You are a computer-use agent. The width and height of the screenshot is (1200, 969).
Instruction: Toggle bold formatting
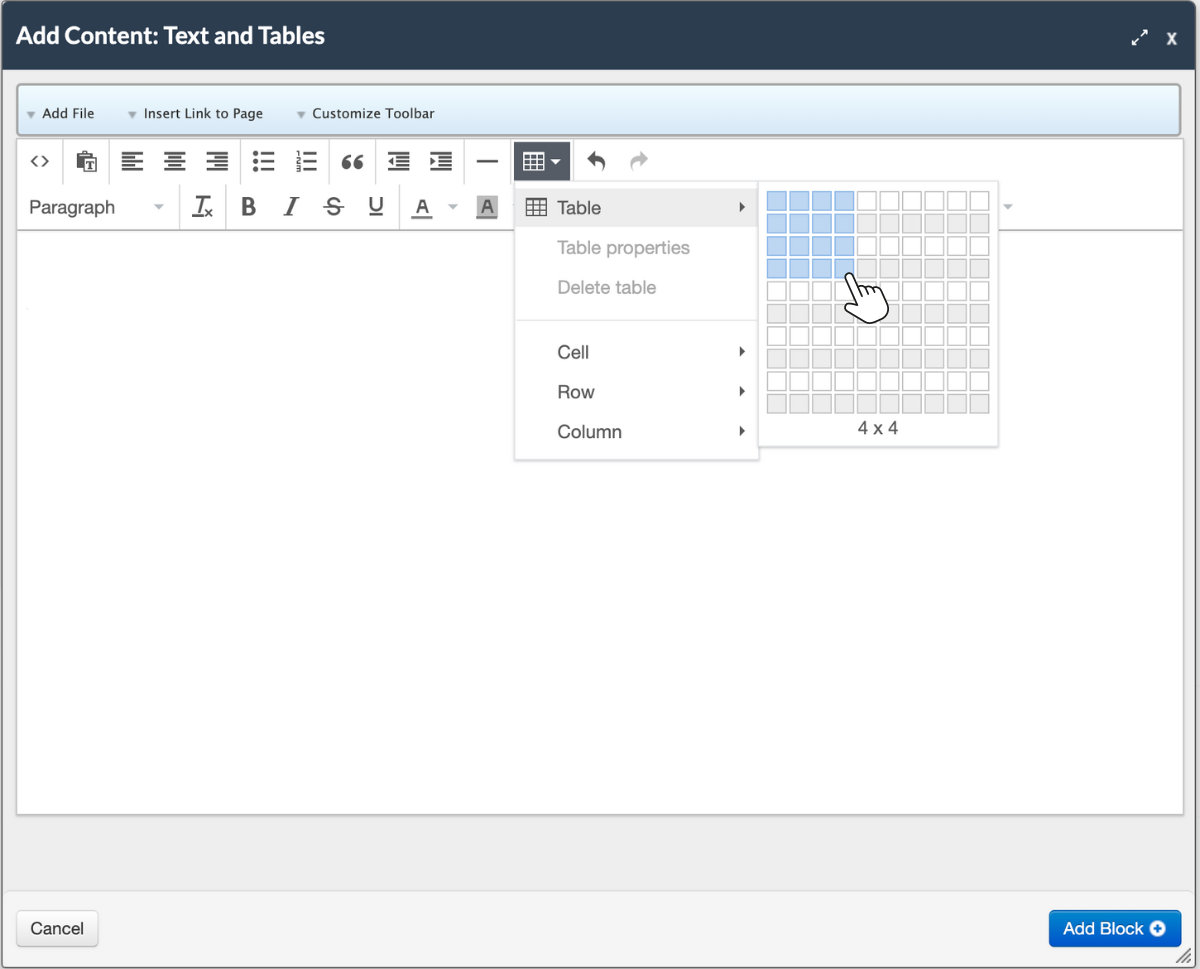(249, 207)
